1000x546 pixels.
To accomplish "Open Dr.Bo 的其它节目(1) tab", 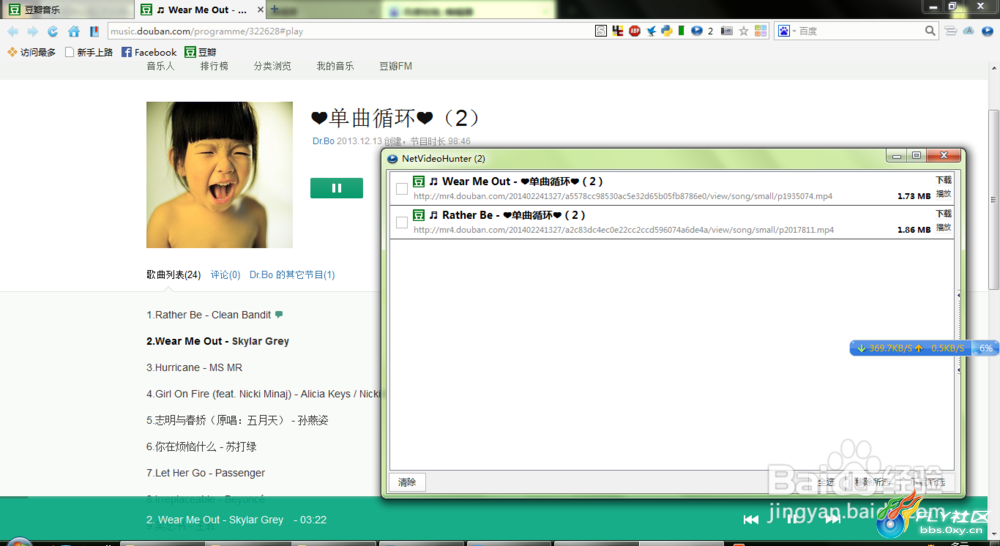I will (x=292, y=274).
